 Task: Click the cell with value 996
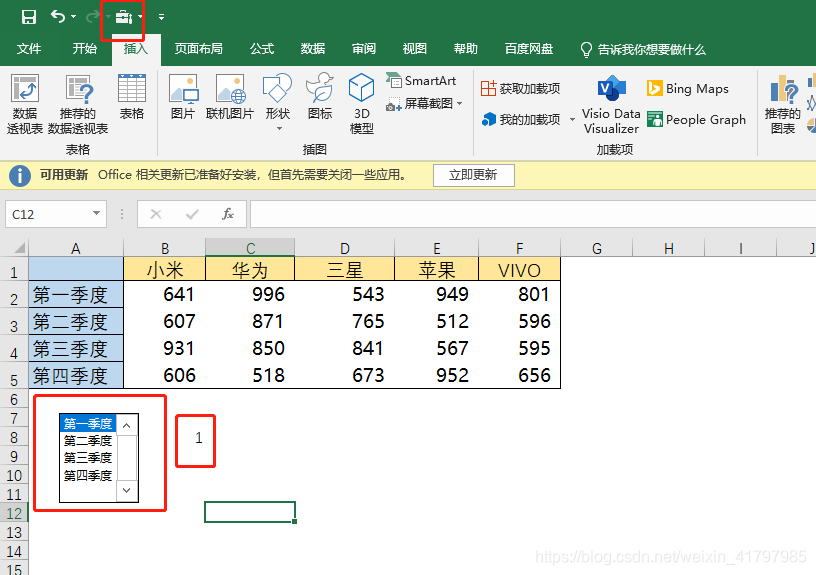[x=250, y=295]
